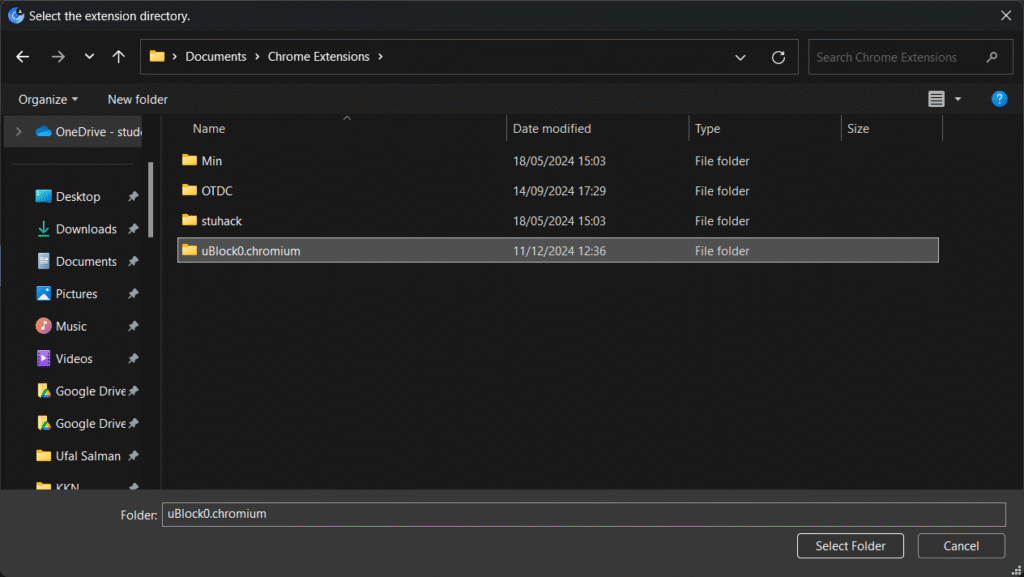This screenshot has height=577, width=1024.
Task: Open Pictures in the sidebar
Action: (x=67, y=294)
